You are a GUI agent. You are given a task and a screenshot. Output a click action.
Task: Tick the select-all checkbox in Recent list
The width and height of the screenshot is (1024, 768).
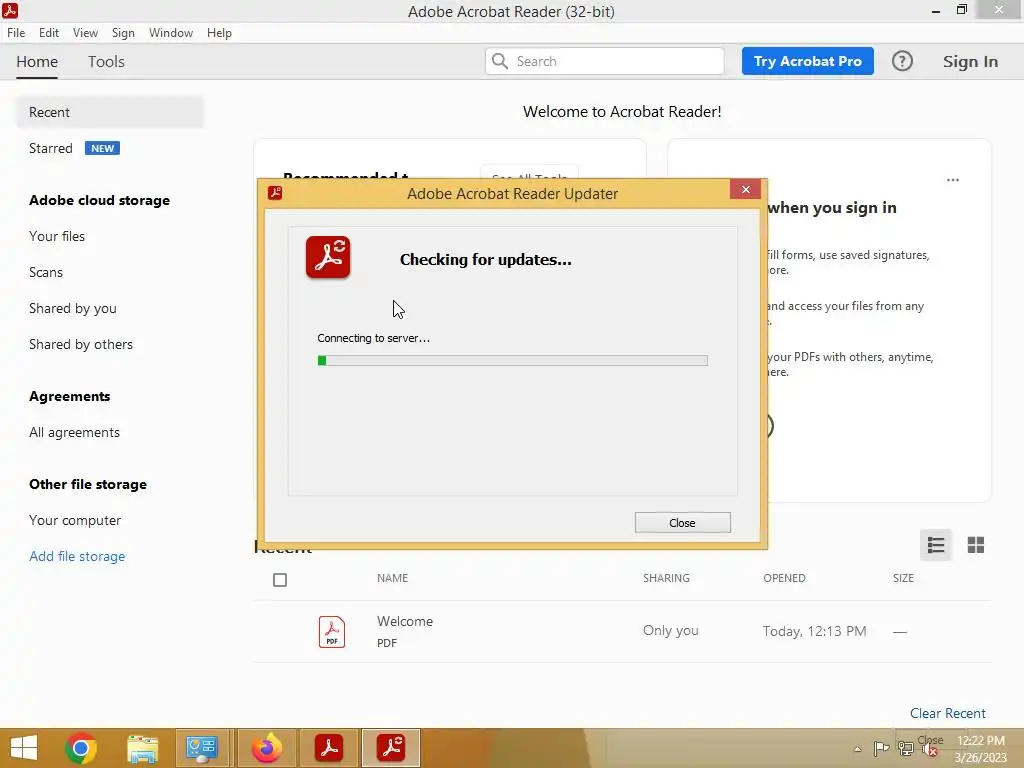pyautogui.click(x=280, y=579)
